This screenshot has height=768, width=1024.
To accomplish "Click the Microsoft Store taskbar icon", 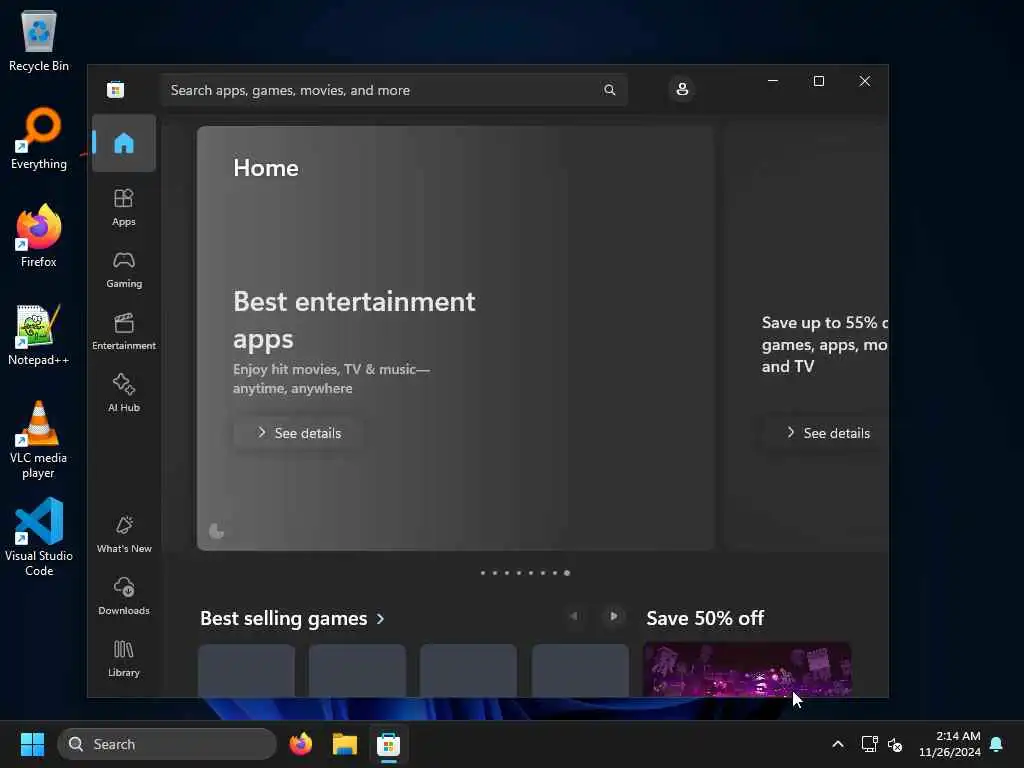I will pos(389,744).
